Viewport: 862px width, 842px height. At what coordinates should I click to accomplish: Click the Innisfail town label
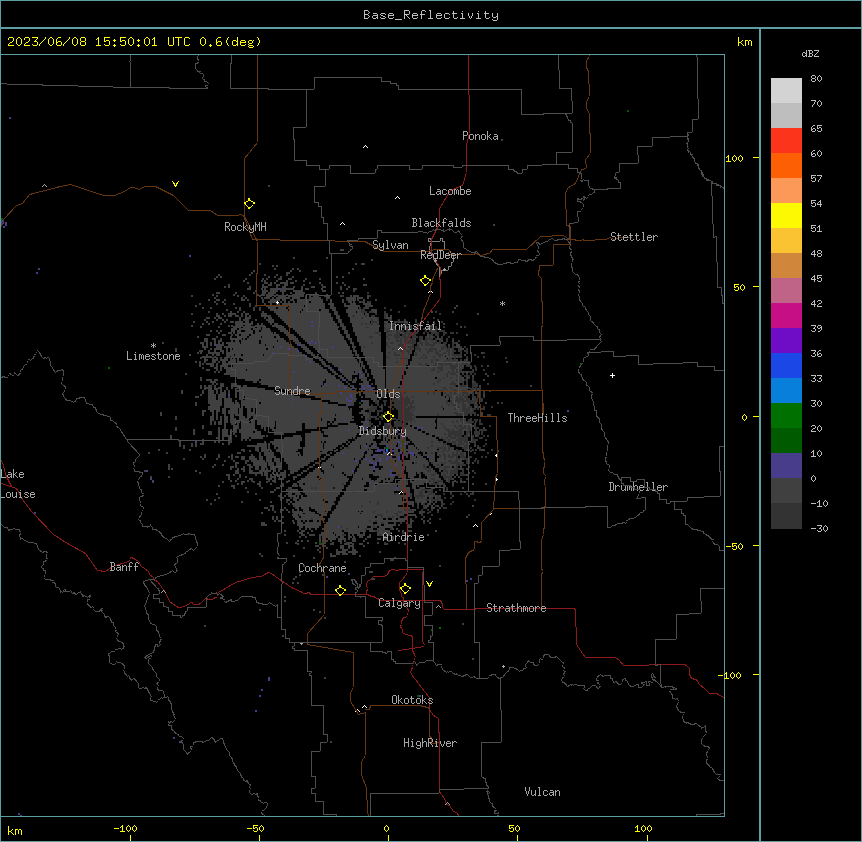click(416, 326)
